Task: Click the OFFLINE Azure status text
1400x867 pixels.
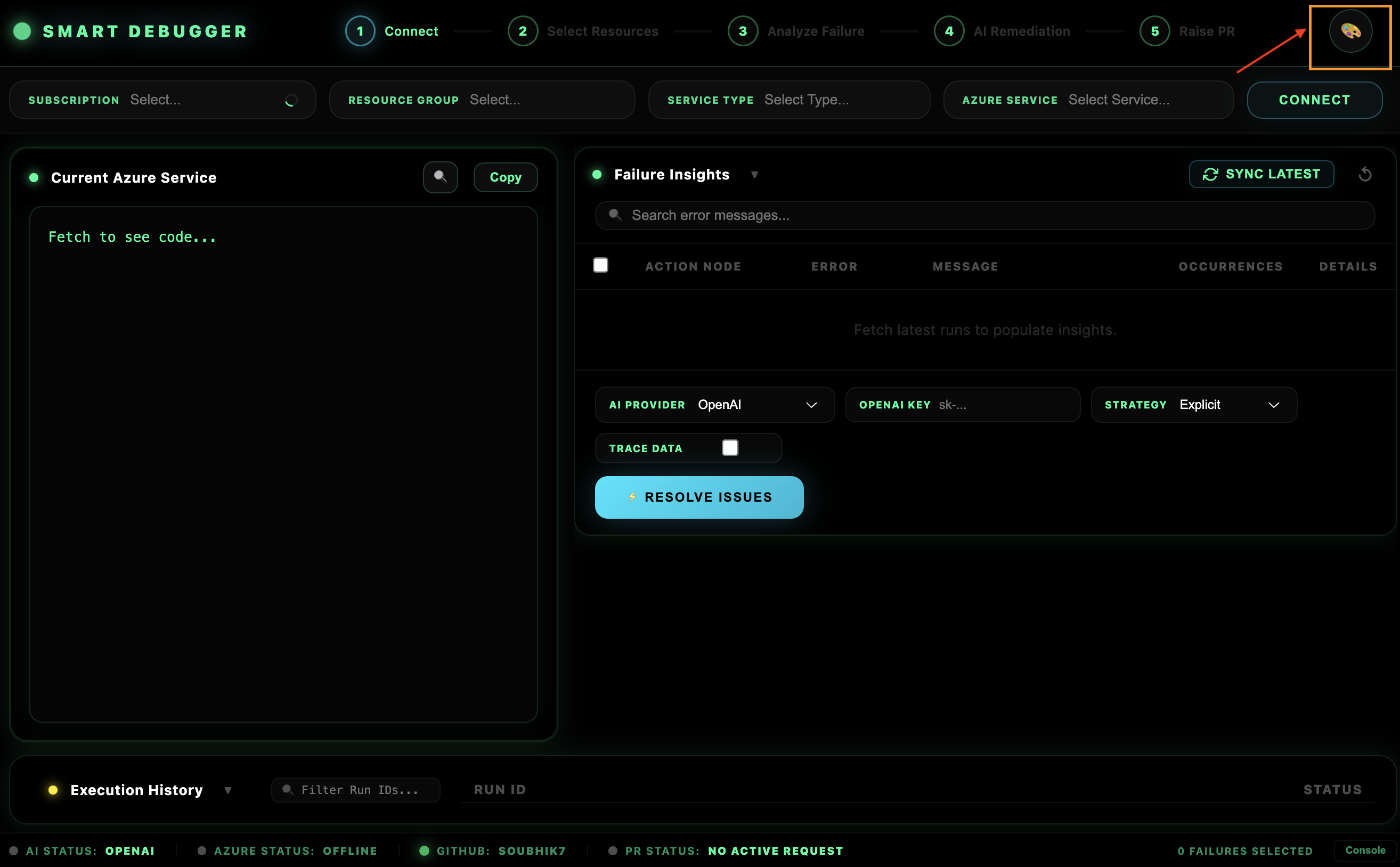Action: (x=349, y=851)
